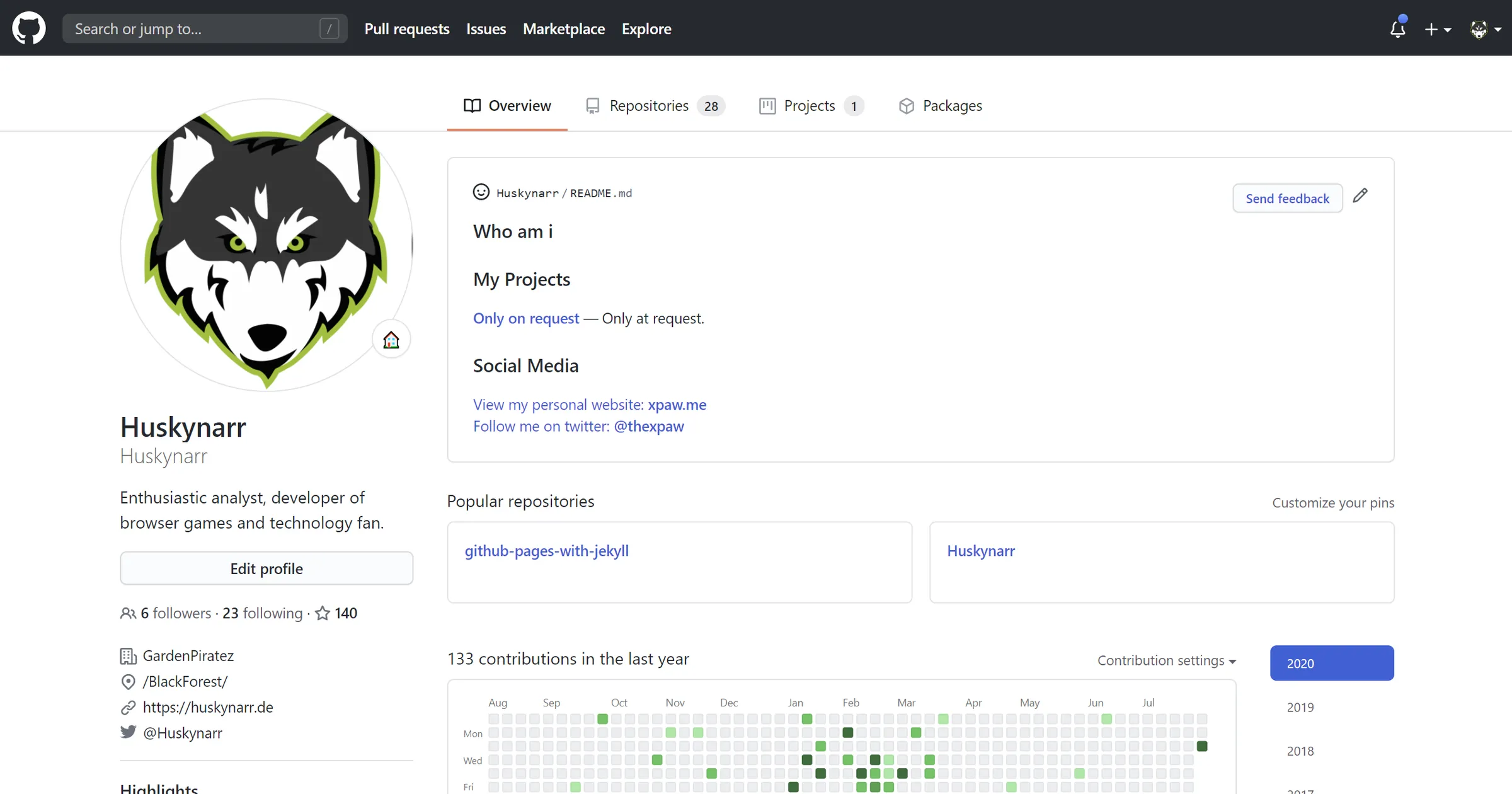
Task: Click the Twitter bird icon
Action: pyautogui.click(x=128, y=732)
